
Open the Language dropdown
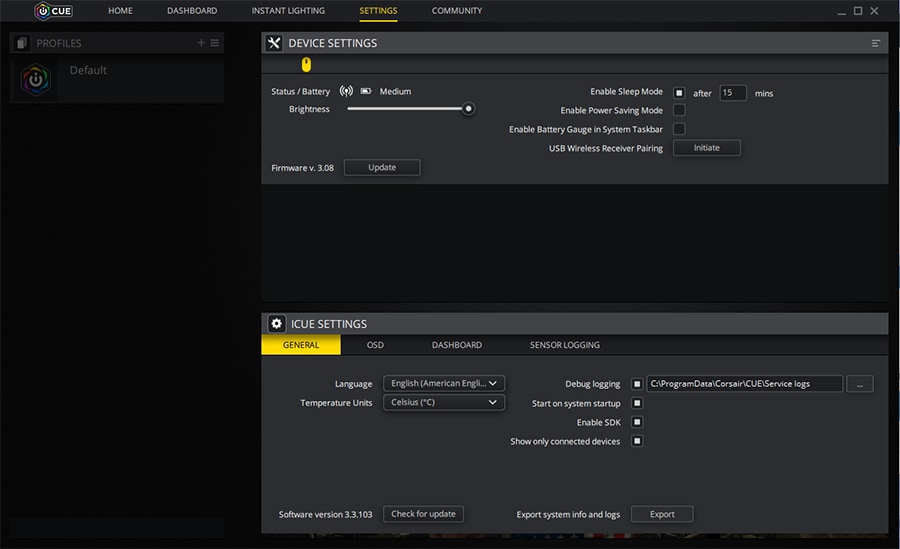(444, 383)
